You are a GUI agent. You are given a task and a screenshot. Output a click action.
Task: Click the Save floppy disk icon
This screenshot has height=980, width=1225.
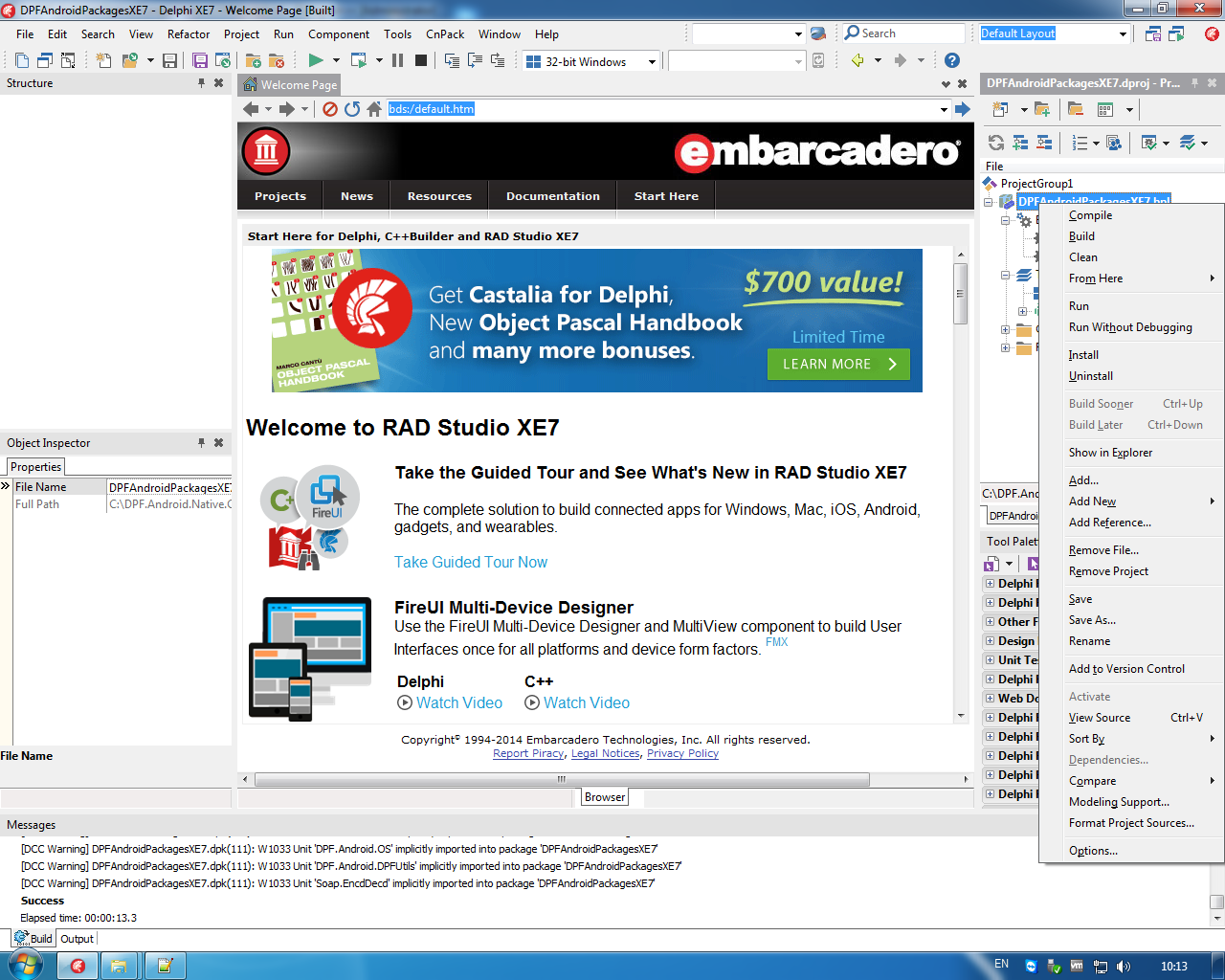(x=169, y=61)
